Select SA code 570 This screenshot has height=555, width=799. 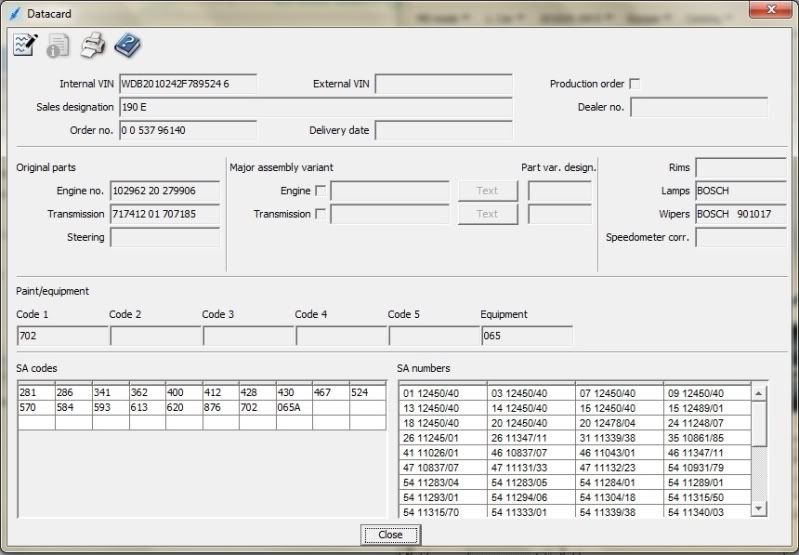click(x=37, y=407)
